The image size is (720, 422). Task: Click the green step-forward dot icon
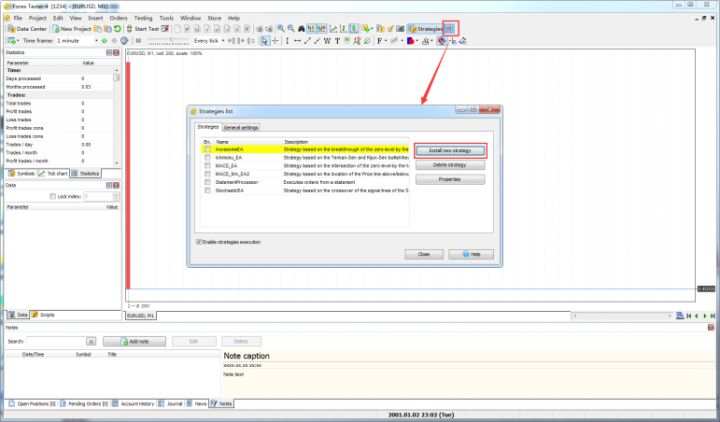pyautogui.click(x=104, y=41)
